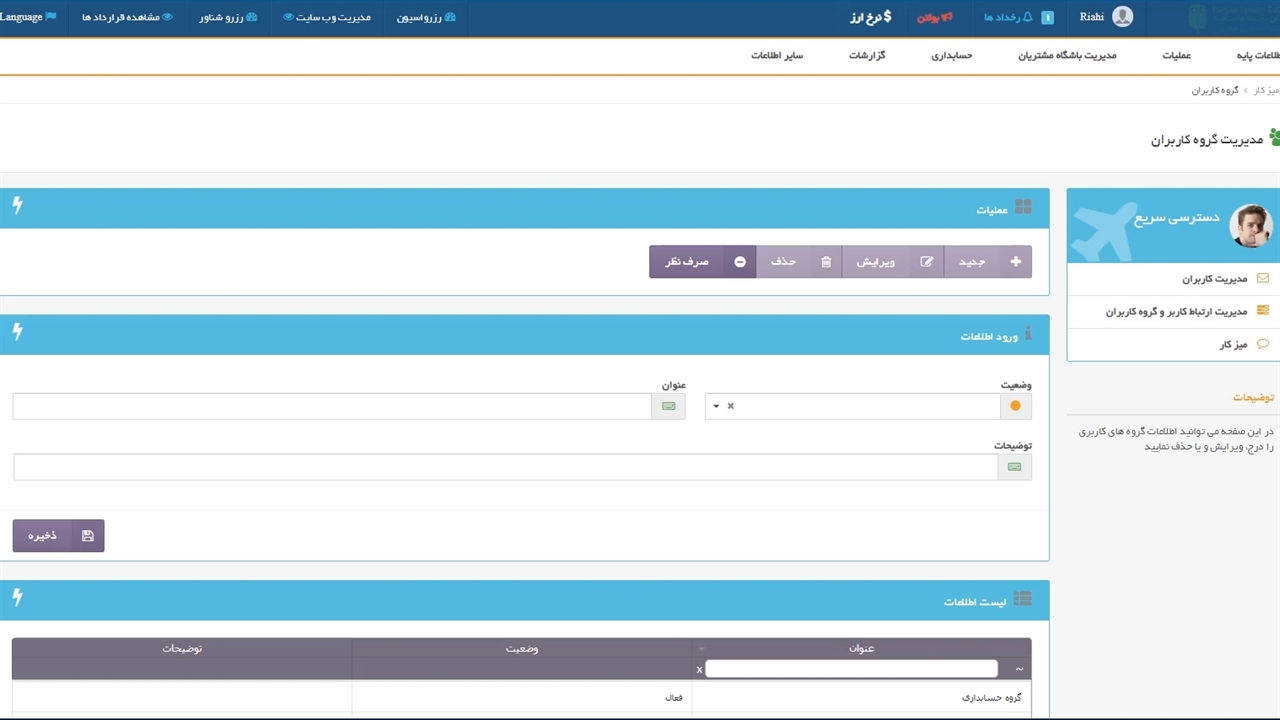Click the plus icon on the جدید button
Image resolution: width=1280 pixels, height=720 pixels.
point(1016,262)
